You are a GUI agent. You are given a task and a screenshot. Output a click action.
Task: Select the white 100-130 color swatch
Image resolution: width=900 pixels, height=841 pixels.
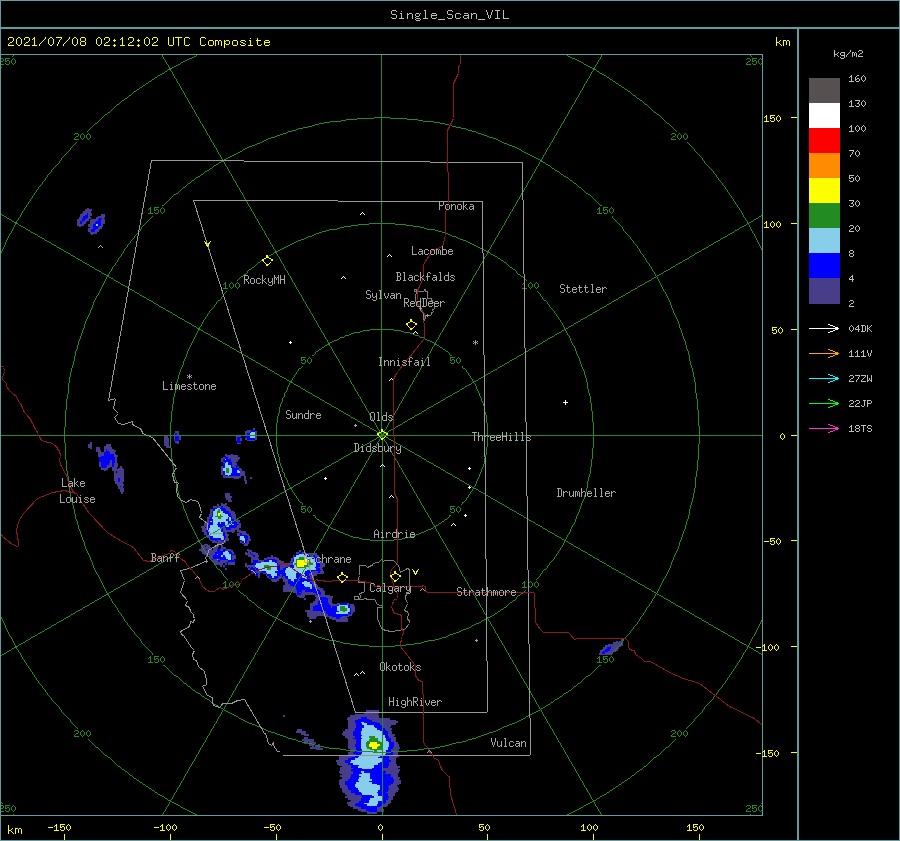(x=824, y=115)
